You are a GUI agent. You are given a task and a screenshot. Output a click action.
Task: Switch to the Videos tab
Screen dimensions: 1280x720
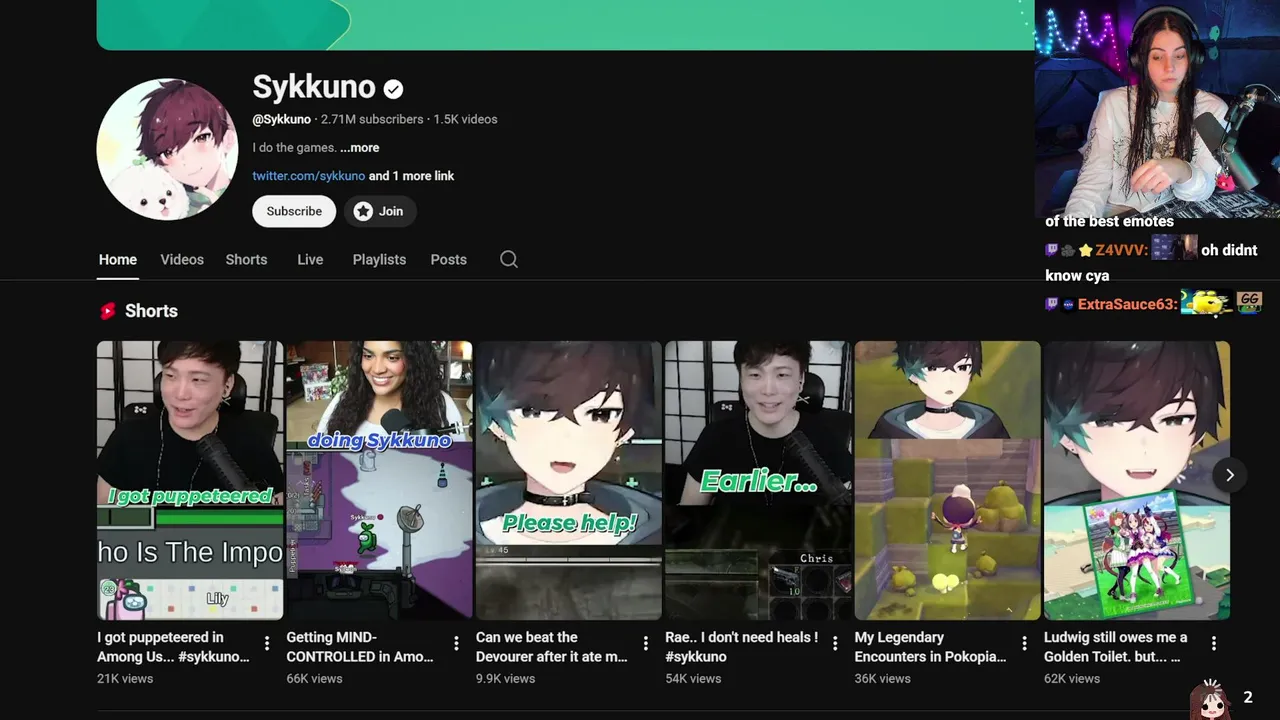point(182,259)
